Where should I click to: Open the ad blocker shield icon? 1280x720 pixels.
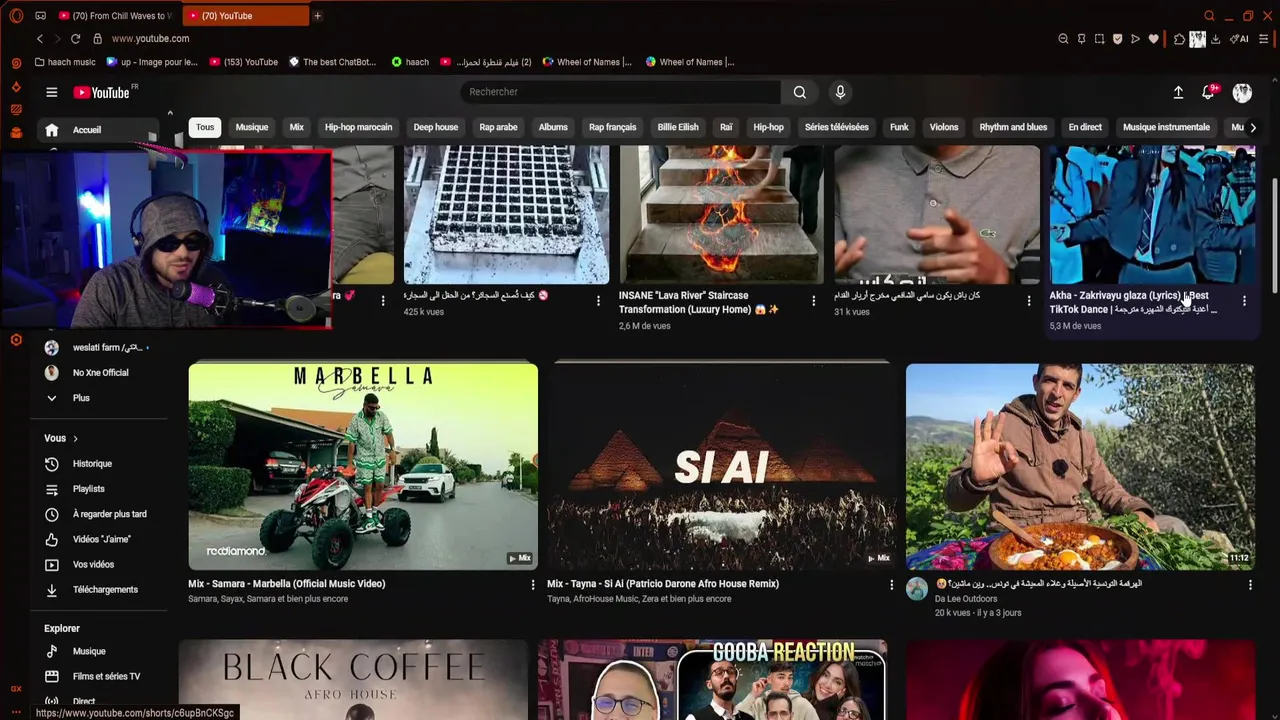click(x=1117, y=39)
